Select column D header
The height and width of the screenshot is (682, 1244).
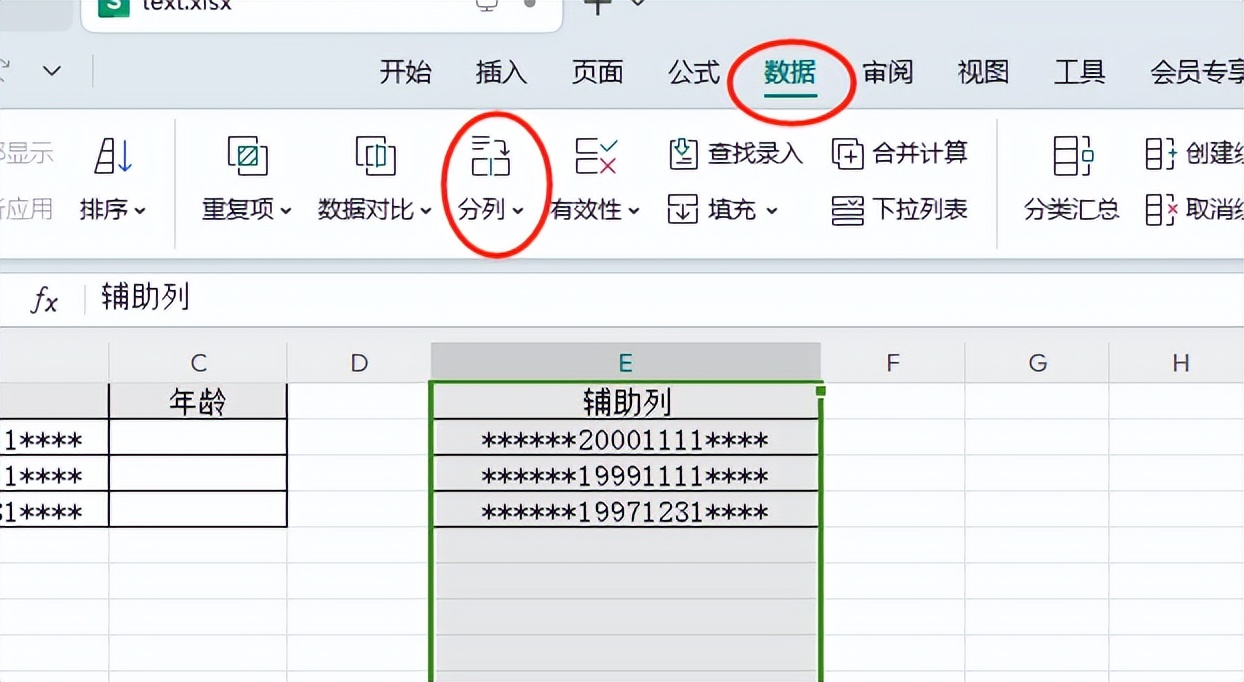359,363
